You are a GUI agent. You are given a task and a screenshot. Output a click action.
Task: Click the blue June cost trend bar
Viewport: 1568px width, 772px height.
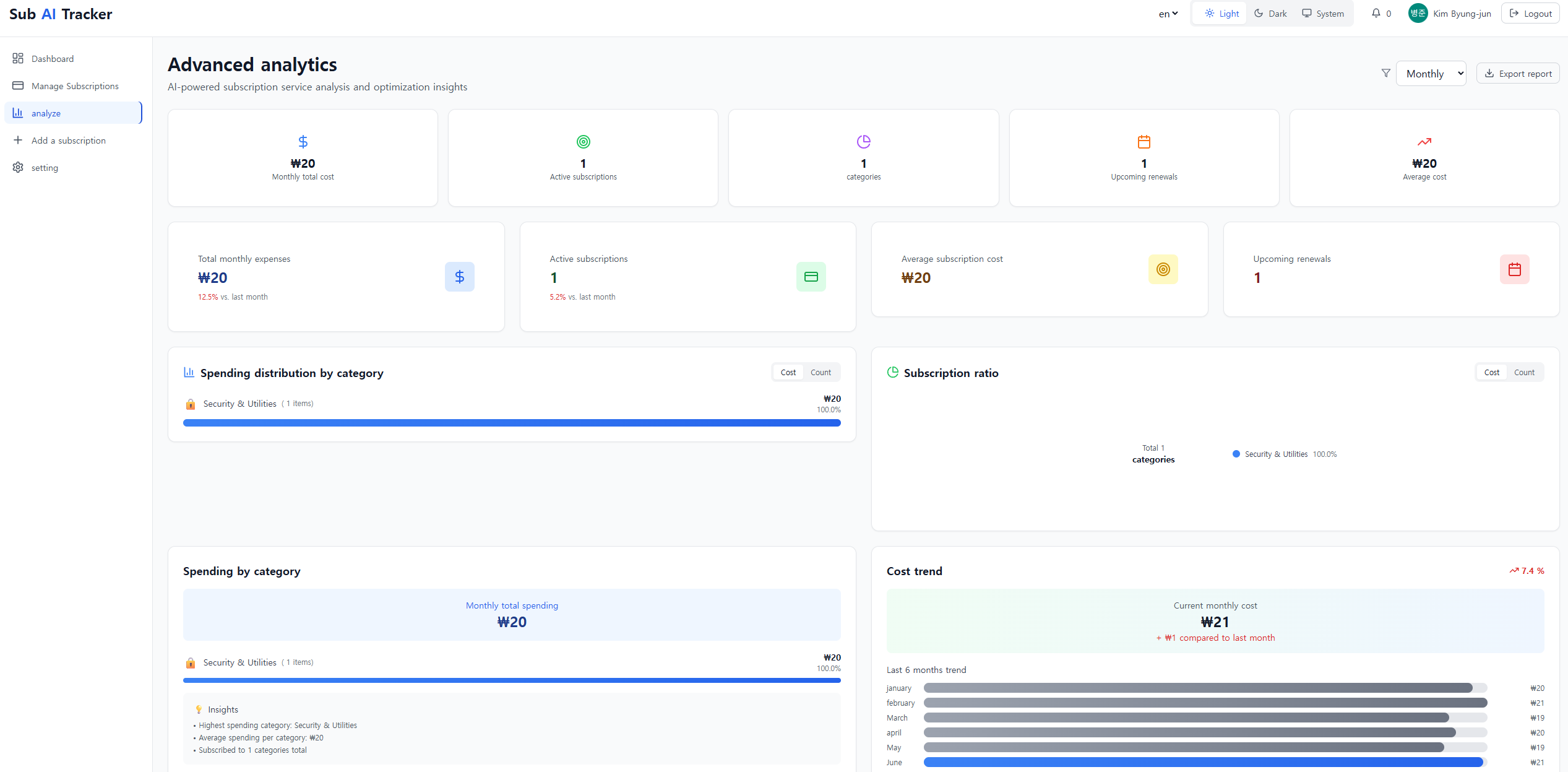click(1202, 762)
